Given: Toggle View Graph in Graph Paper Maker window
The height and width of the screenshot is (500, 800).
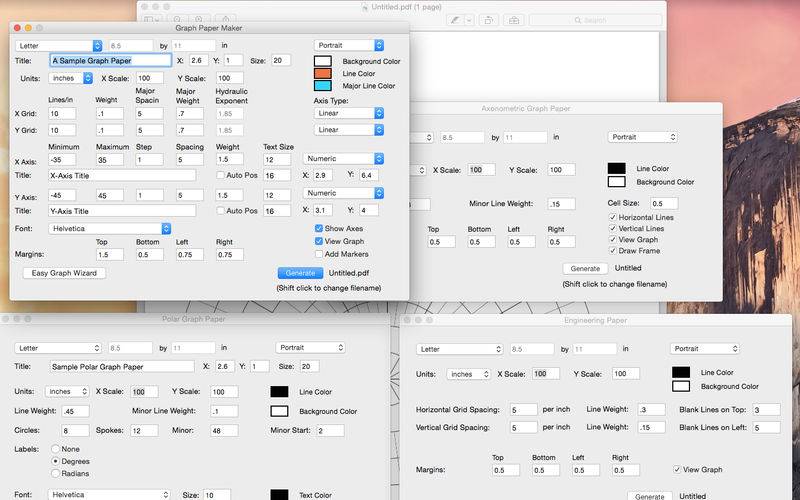Looking at the screenshot, I should 319,241.
